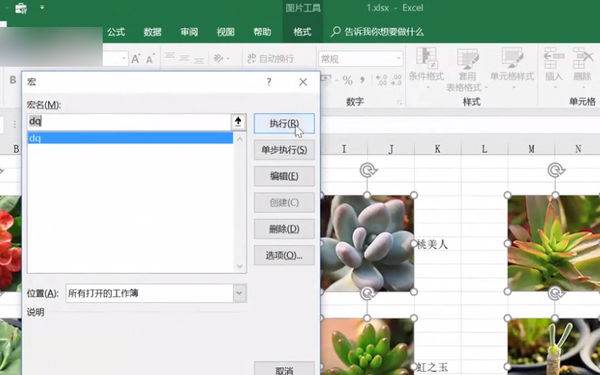Select the red flower picture at left
Viewport: 600px width, 375px height.
[x=11, y=243]
